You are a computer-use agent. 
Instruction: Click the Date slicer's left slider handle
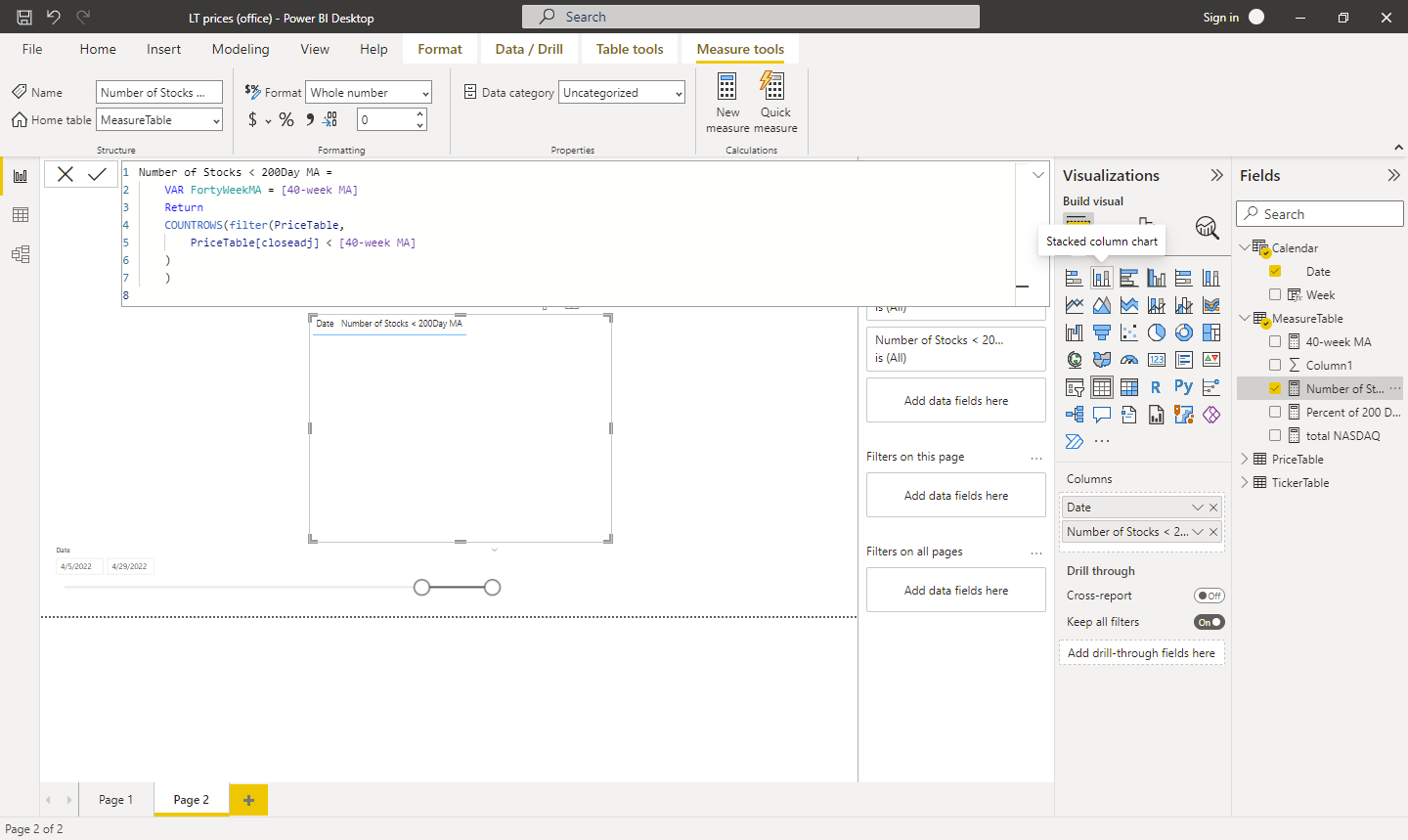tap(421, 587)
